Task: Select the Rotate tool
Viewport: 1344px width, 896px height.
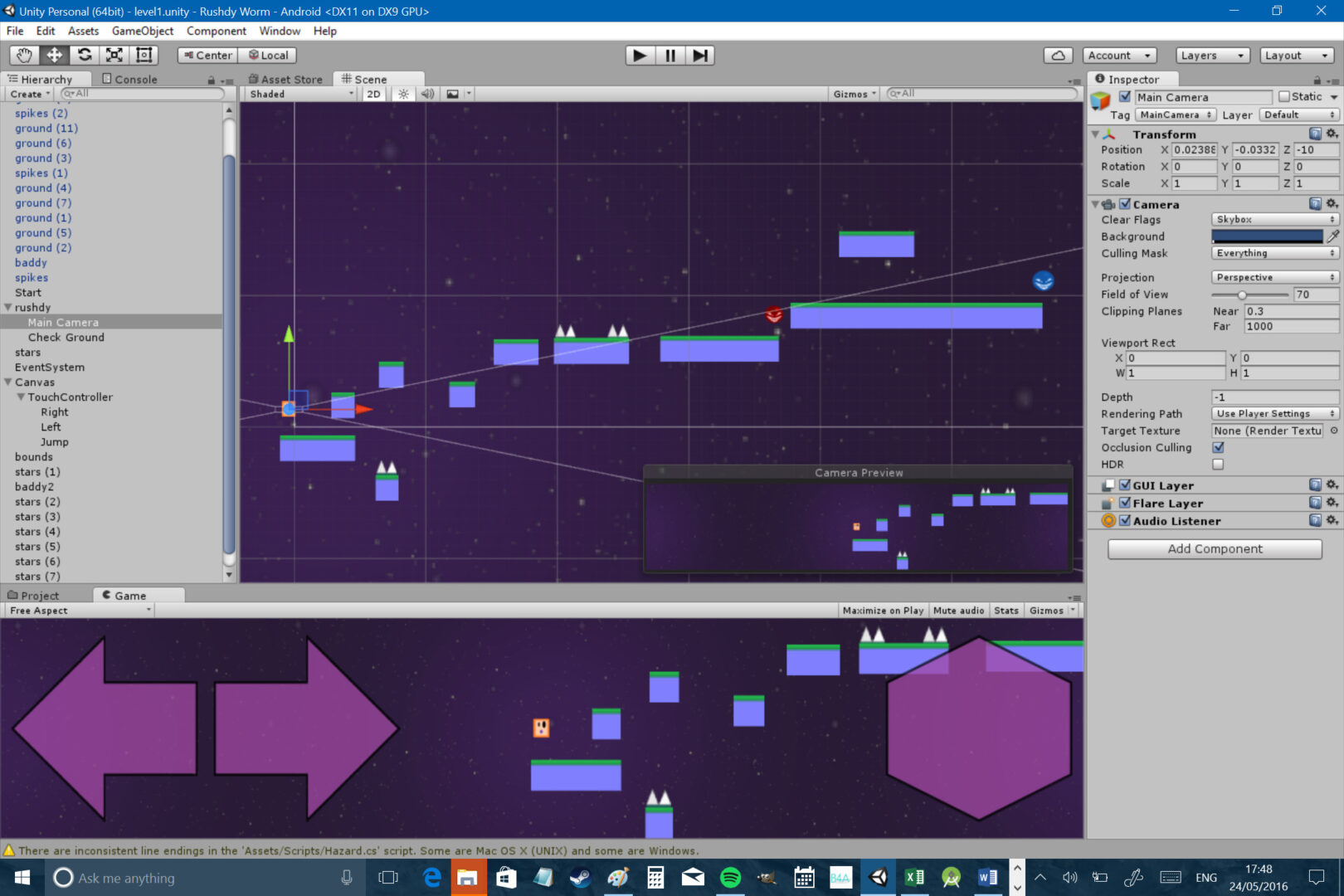Action: pyautogui.click(x=85, y=55)
